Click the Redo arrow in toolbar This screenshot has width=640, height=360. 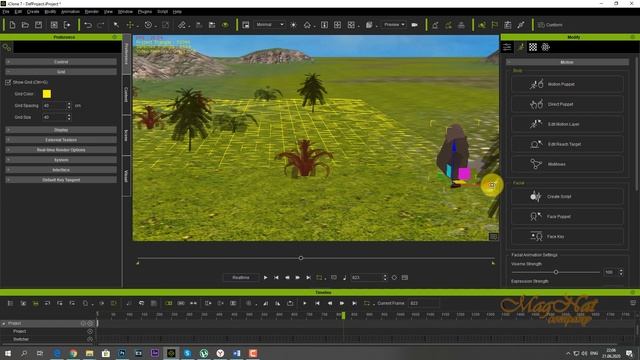tap(100, 25)
